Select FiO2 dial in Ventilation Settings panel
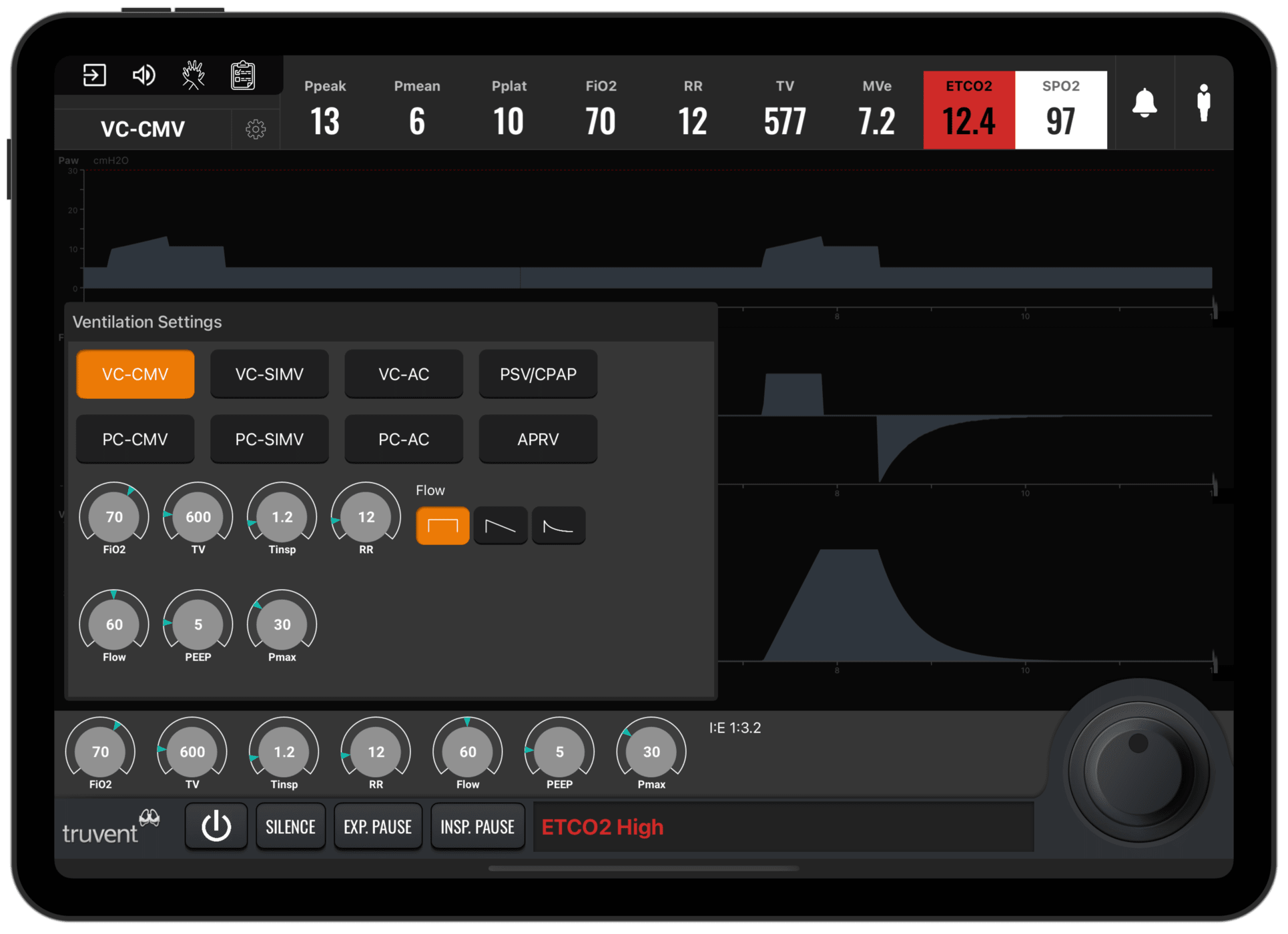 114,517
